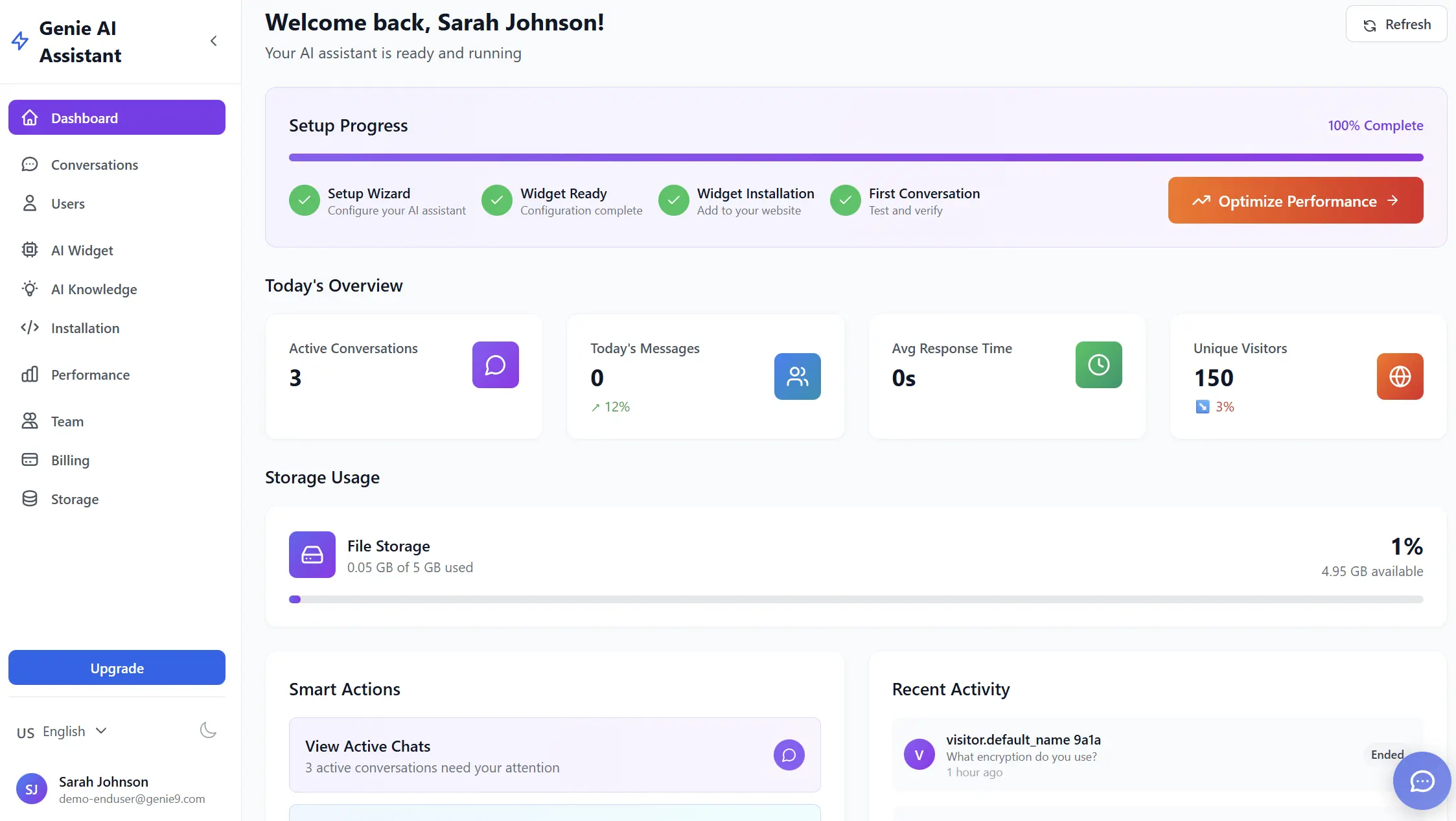Click the Active Conversations purple chat icon
Viewport: 1456px width, 821px height.
coord(496,365)
